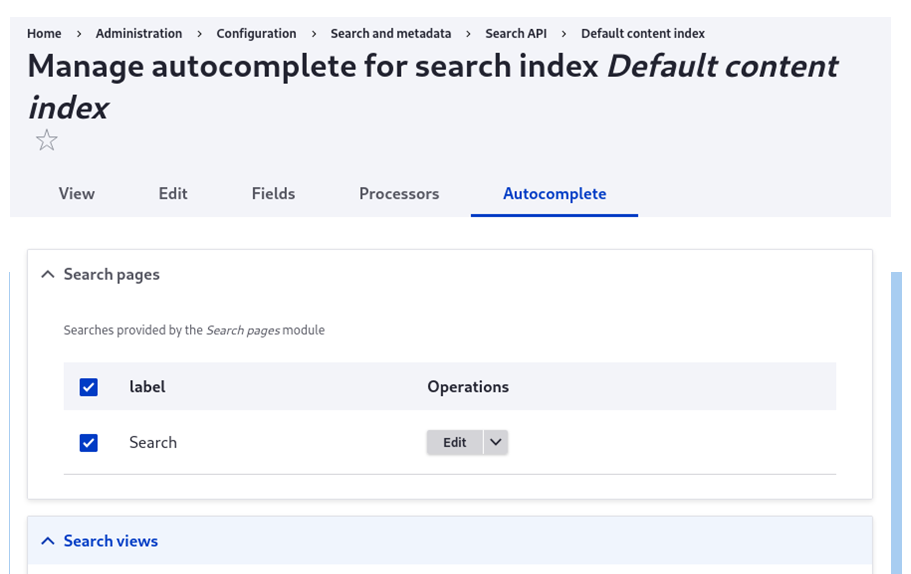Collapse the Search pages section chevron

[x=47, y=274]
